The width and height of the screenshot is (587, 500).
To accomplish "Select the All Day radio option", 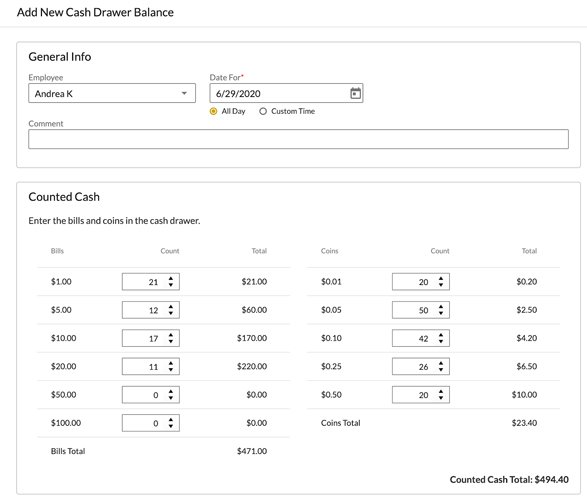I will click(x=213, y=111).
